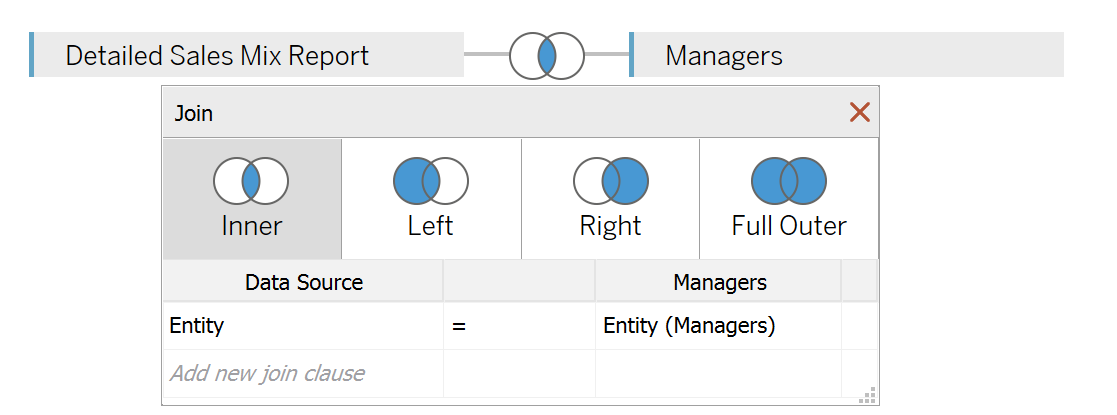Select the Managers table pill
The image size is (1117, 415).
(846, 55)
